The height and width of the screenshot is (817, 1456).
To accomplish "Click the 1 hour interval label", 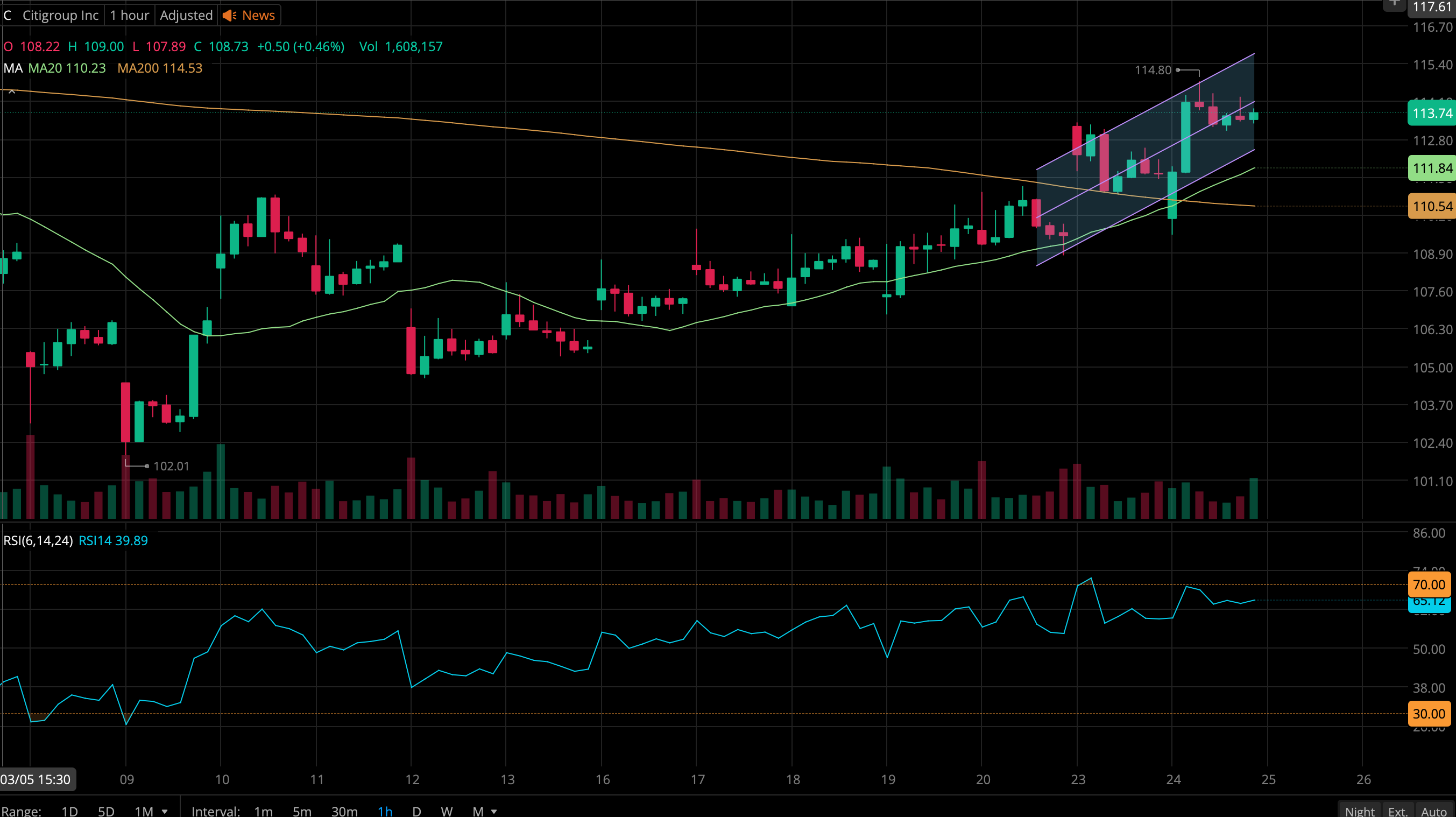I will 130,15.
